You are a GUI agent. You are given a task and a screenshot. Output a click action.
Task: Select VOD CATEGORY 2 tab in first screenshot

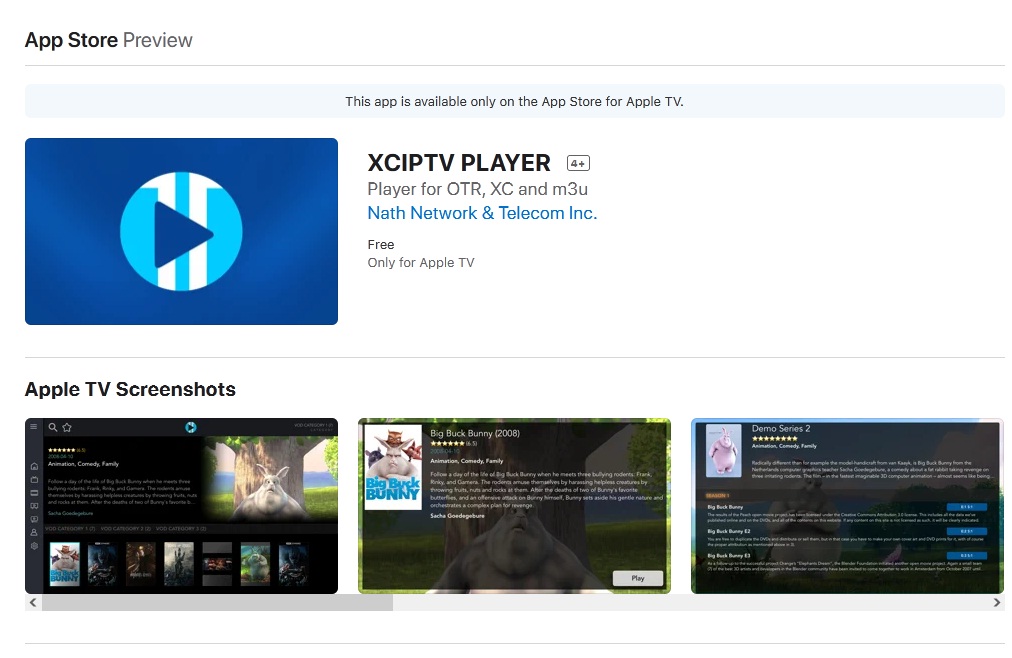[x=126, y=528]
